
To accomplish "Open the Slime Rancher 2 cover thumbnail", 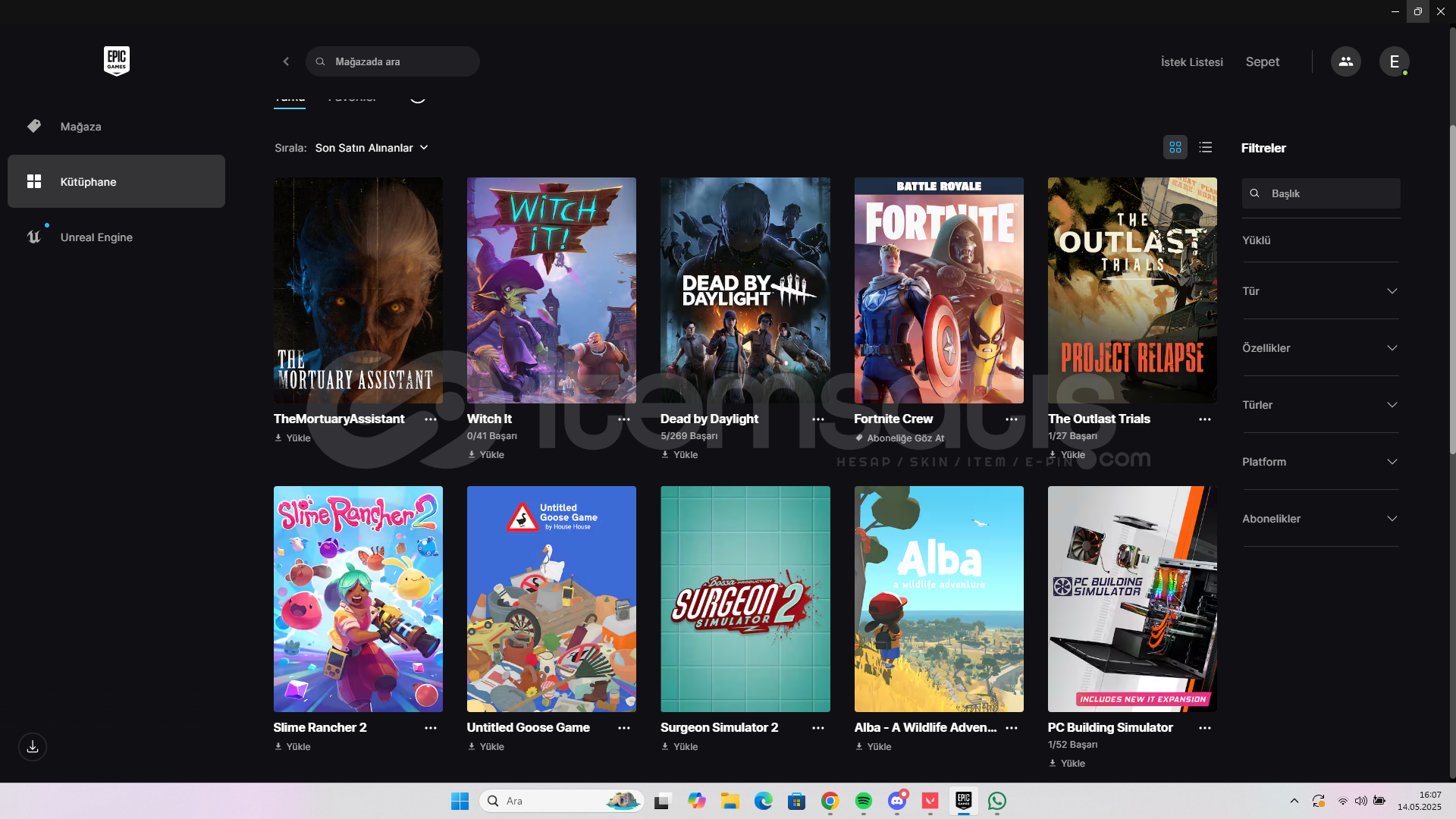I will 358,599.
